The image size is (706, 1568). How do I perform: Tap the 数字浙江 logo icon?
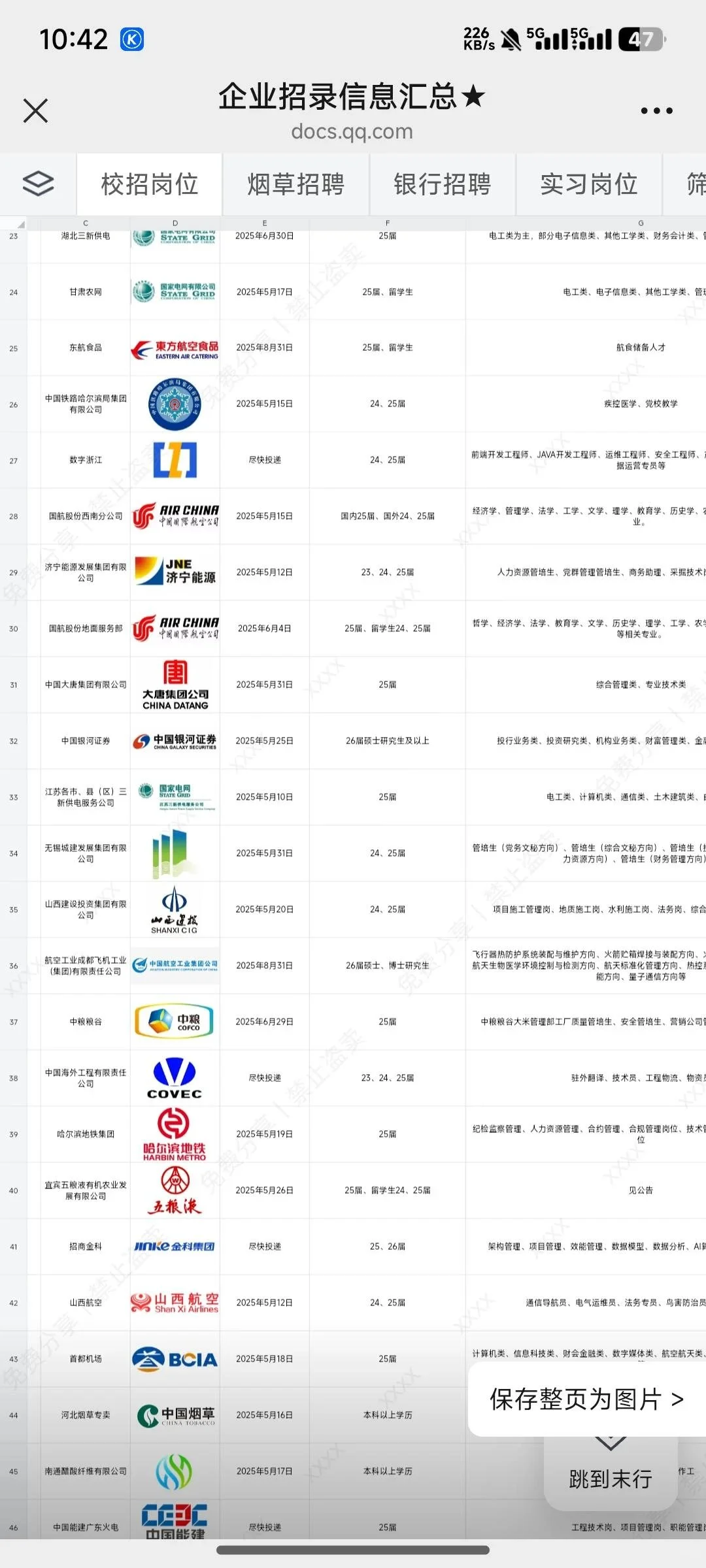point(175,460)
